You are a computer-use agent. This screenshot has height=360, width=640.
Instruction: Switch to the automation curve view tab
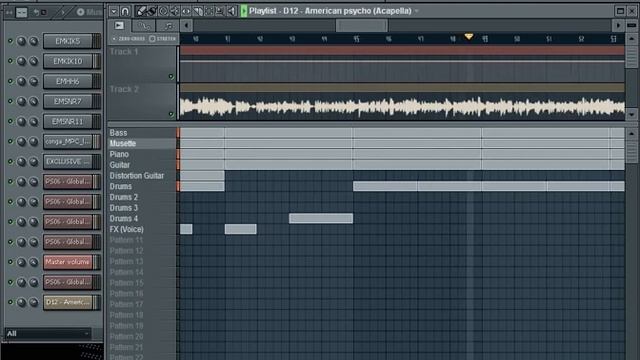tap(144, 26)
